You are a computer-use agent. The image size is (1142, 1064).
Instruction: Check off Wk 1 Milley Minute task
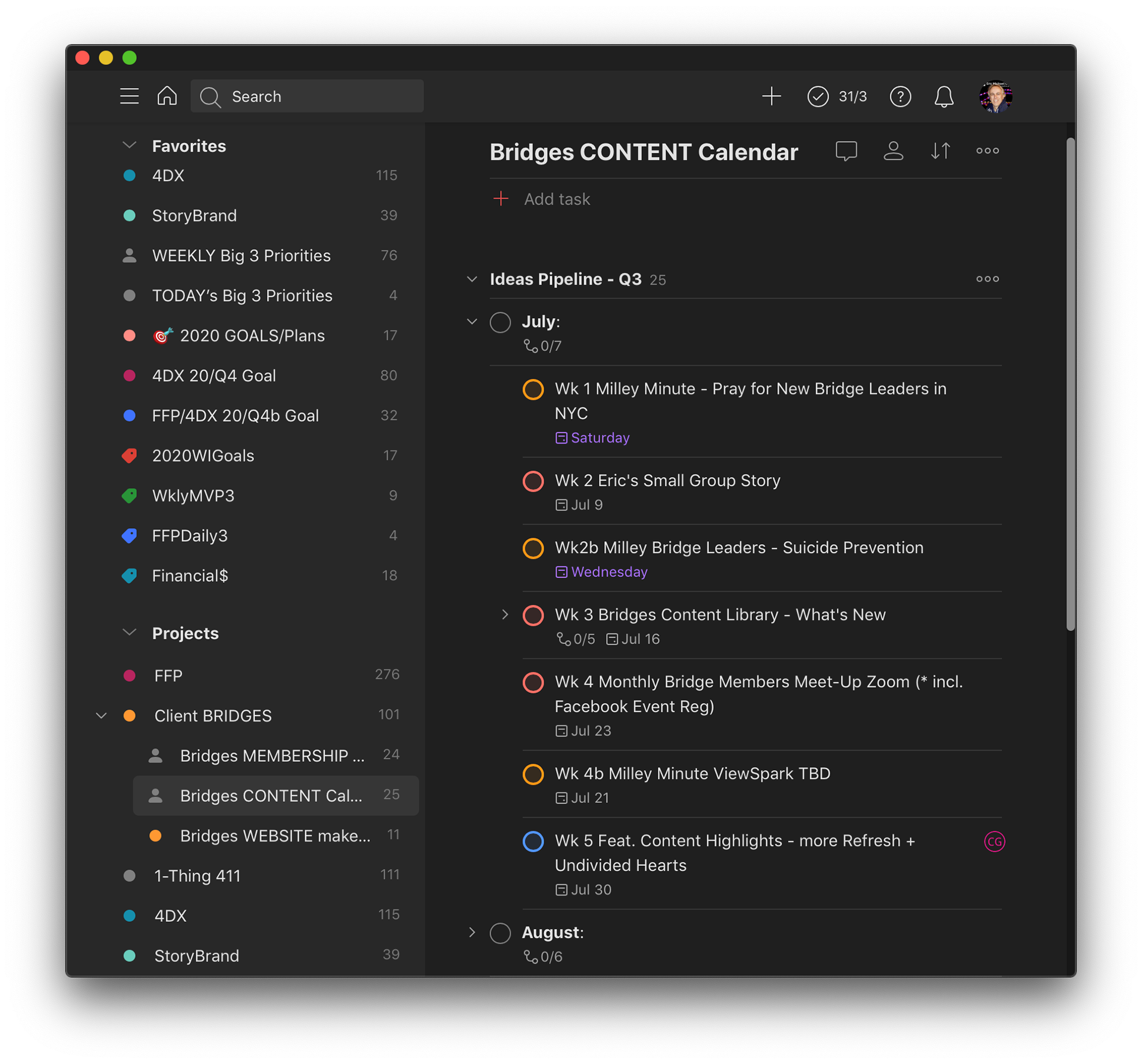click(533, 389)
